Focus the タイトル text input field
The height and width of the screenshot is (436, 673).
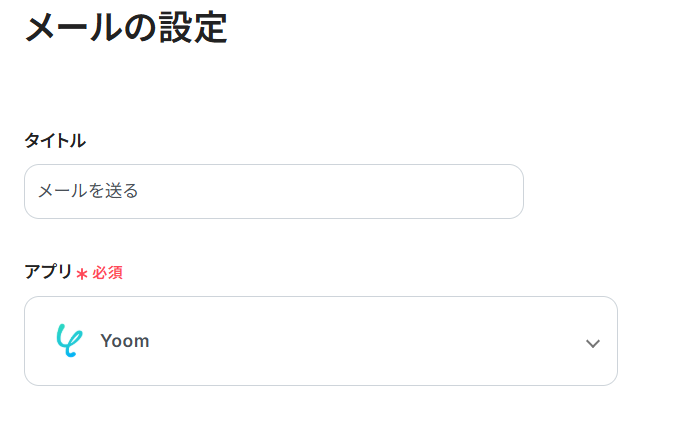click(273, 191)
